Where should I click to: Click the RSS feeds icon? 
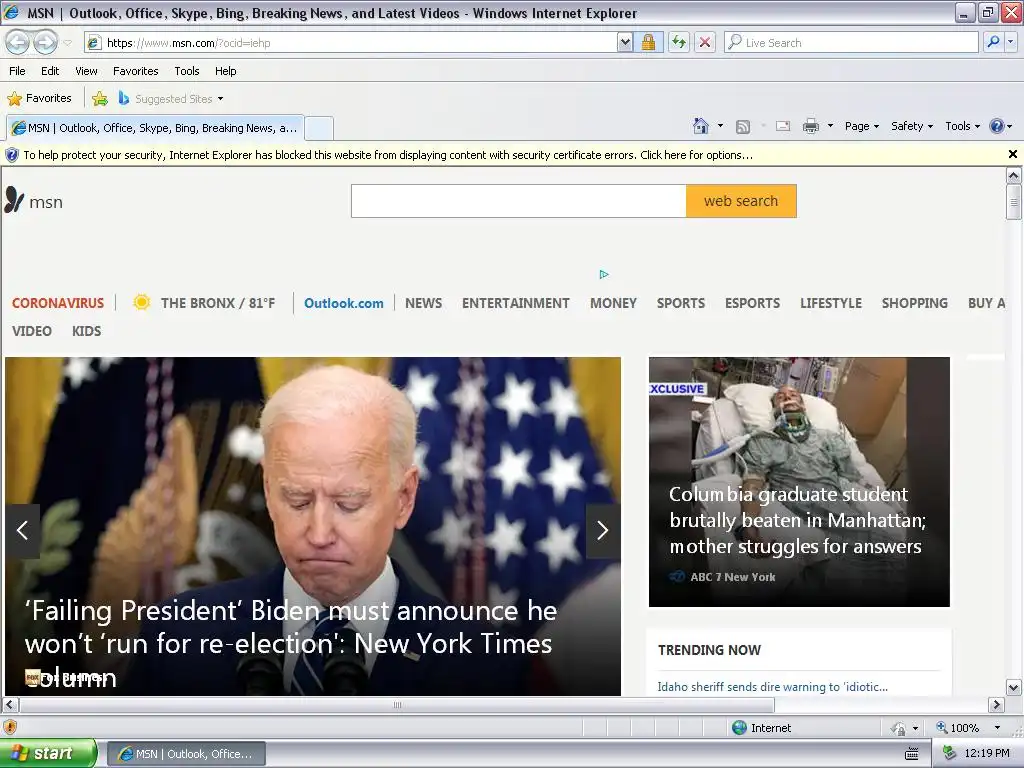pos(743,127)
